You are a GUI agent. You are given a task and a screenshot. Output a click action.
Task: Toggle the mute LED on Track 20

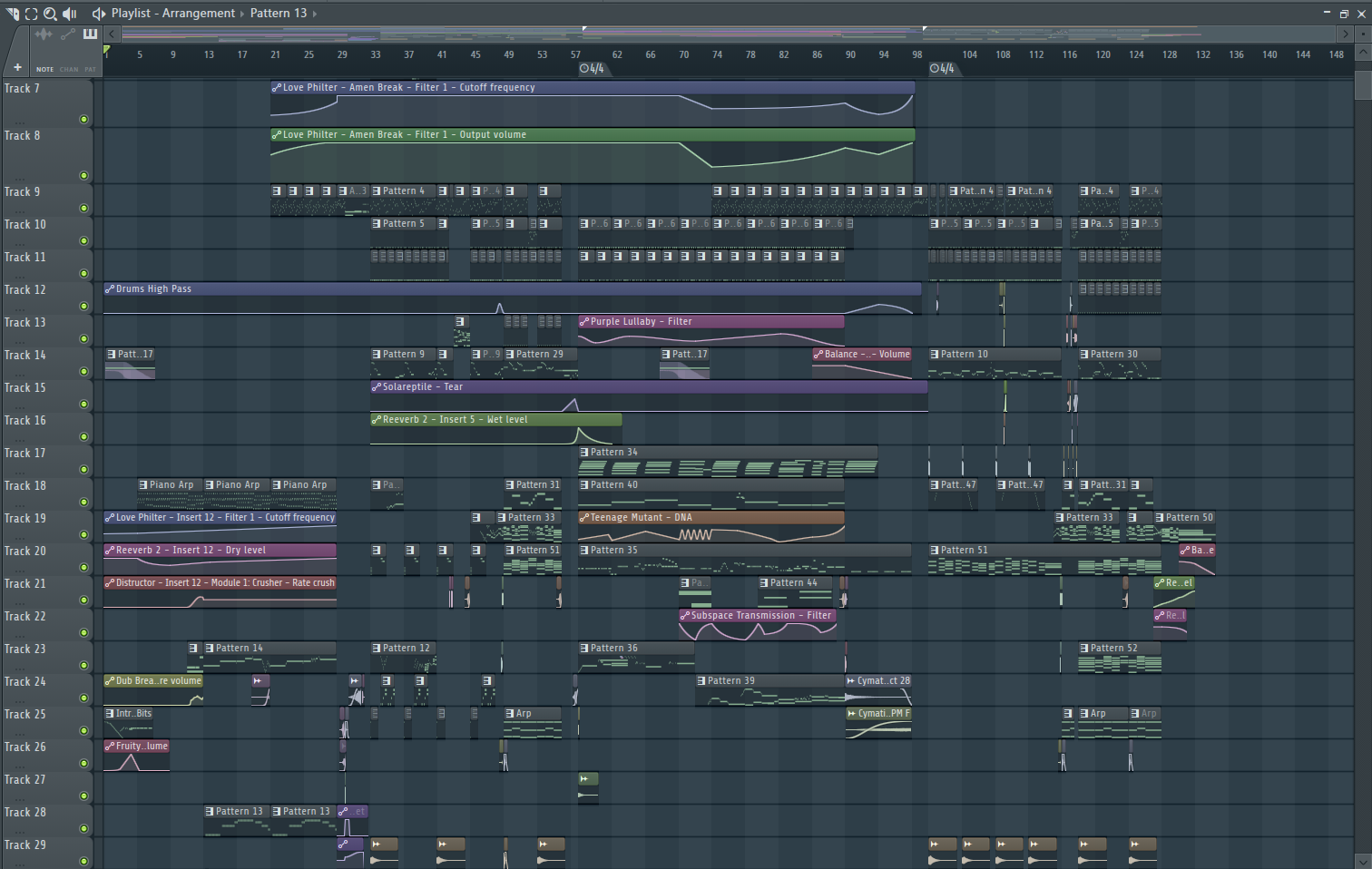[84, 568]
